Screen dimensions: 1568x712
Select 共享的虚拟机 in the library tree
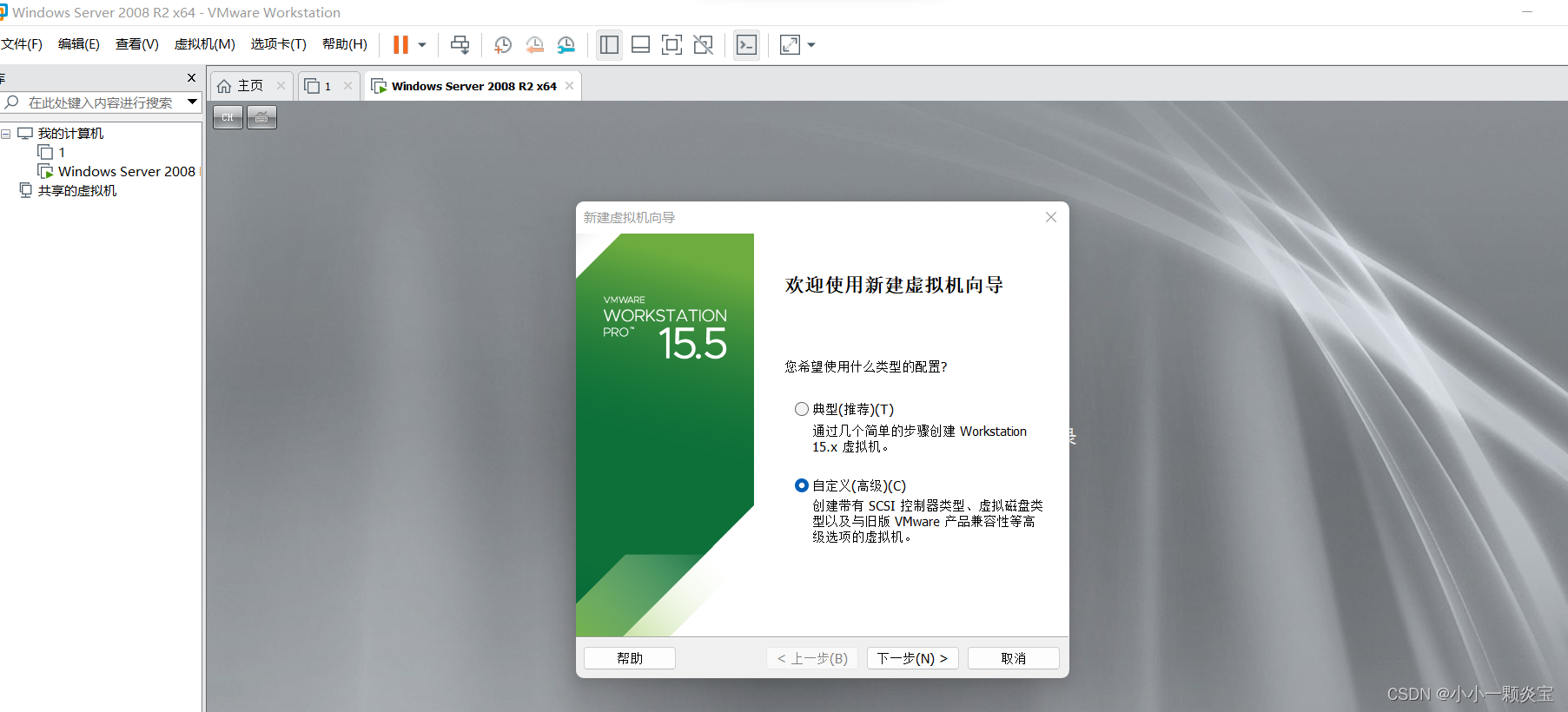click(x=77, y=191)
